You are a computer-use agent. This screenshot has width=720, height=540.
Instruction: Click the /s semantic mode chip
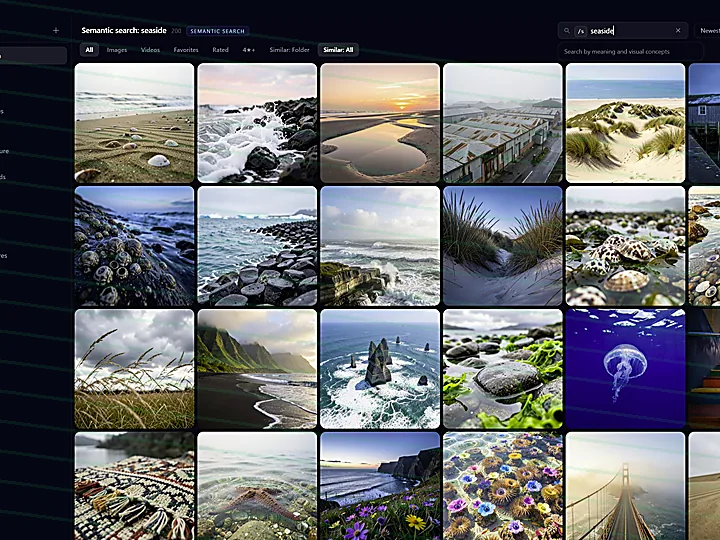coord(581,31)
